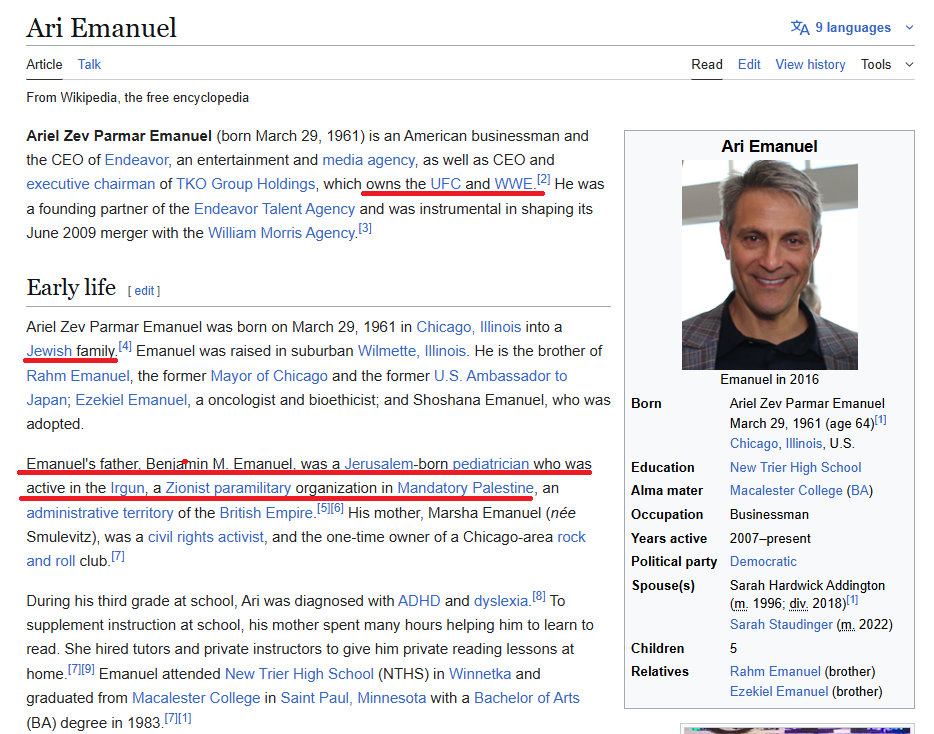Jump to citation reference 4

click(x=125, y=346)
